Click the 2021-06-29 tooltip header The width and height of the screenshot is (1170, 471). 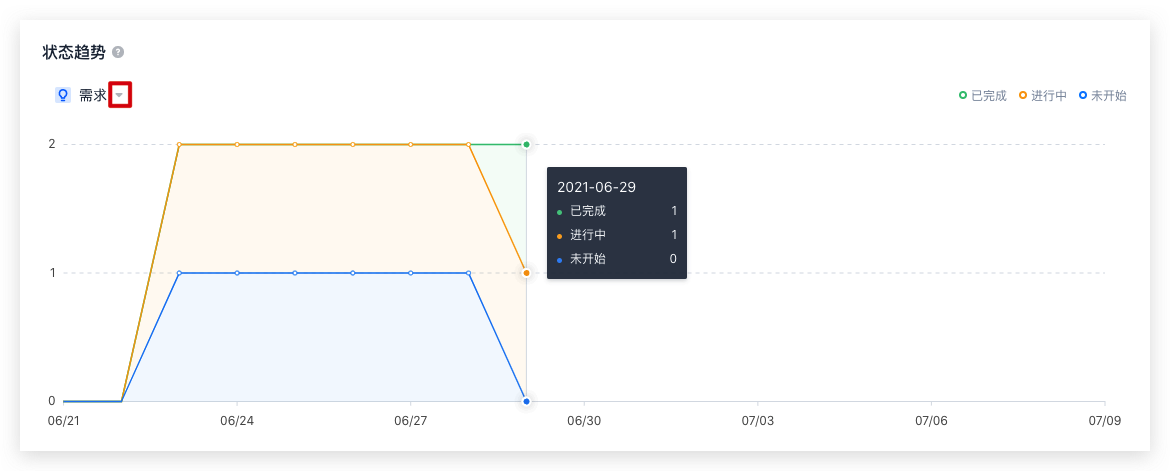coord(596,187)
